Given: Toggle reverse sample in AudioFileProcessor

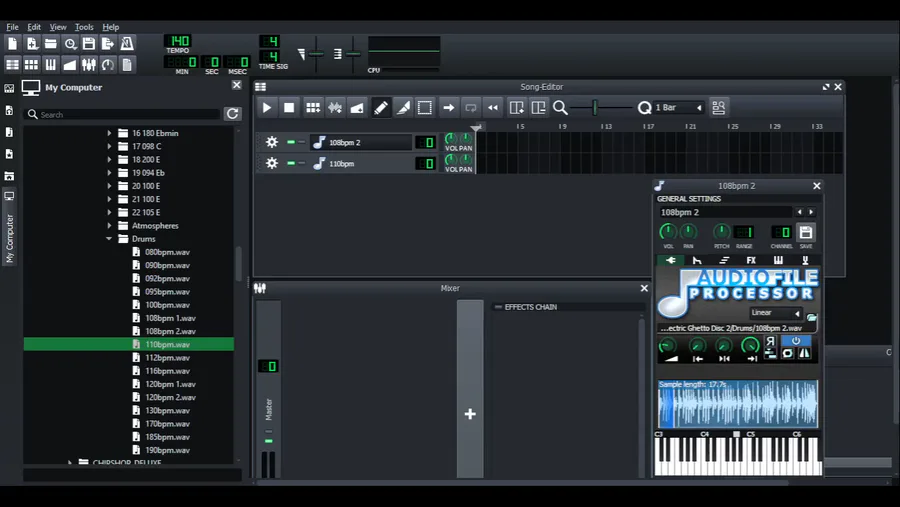Looking at the screenshot, I should 770,342.
